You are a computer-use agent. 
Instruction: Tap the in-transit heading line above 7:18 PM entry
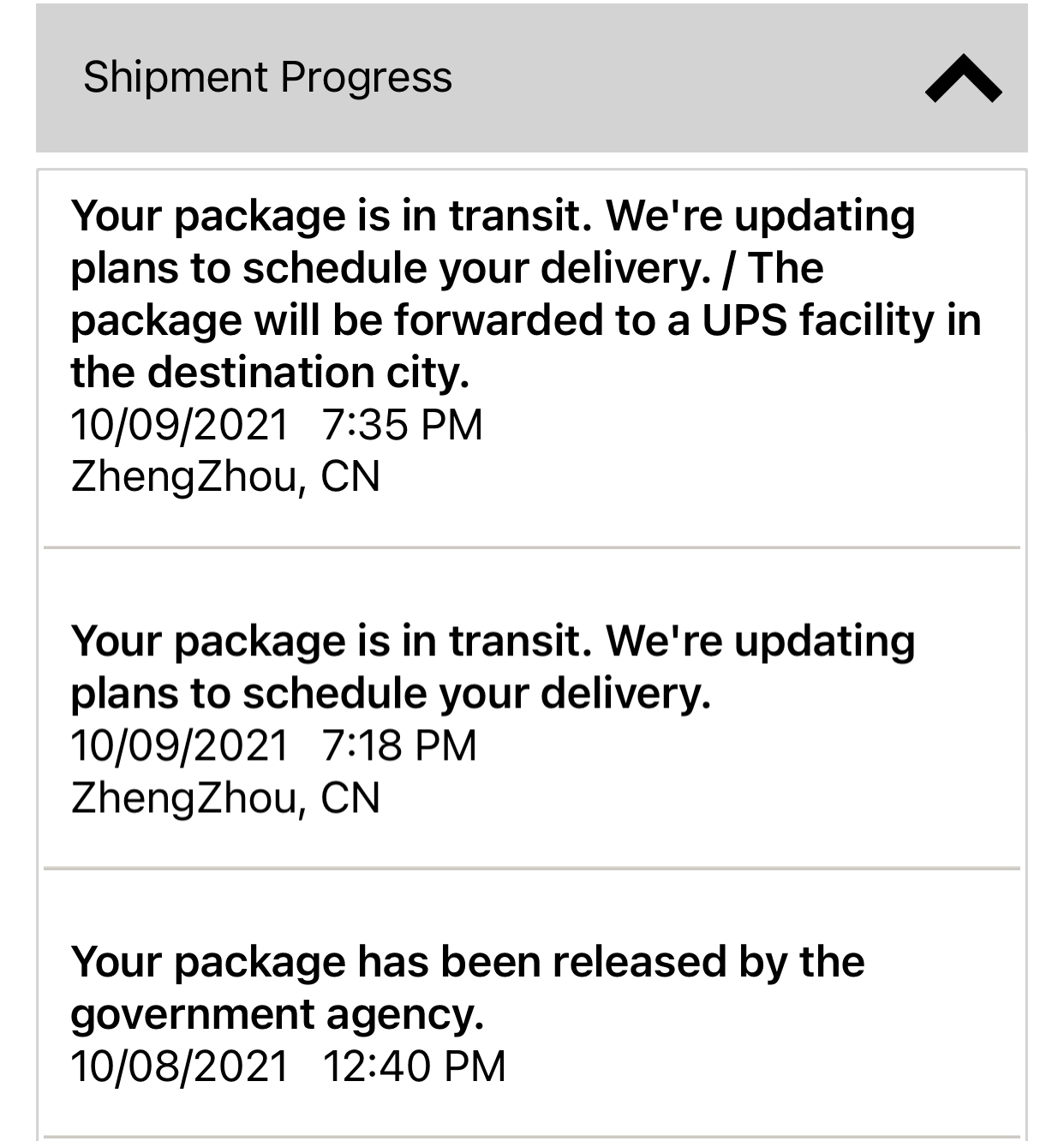493,641
